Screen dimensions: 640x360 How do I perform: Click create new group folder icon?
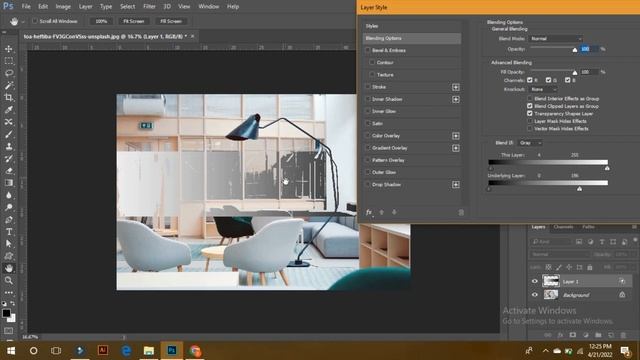pos(598,335)
